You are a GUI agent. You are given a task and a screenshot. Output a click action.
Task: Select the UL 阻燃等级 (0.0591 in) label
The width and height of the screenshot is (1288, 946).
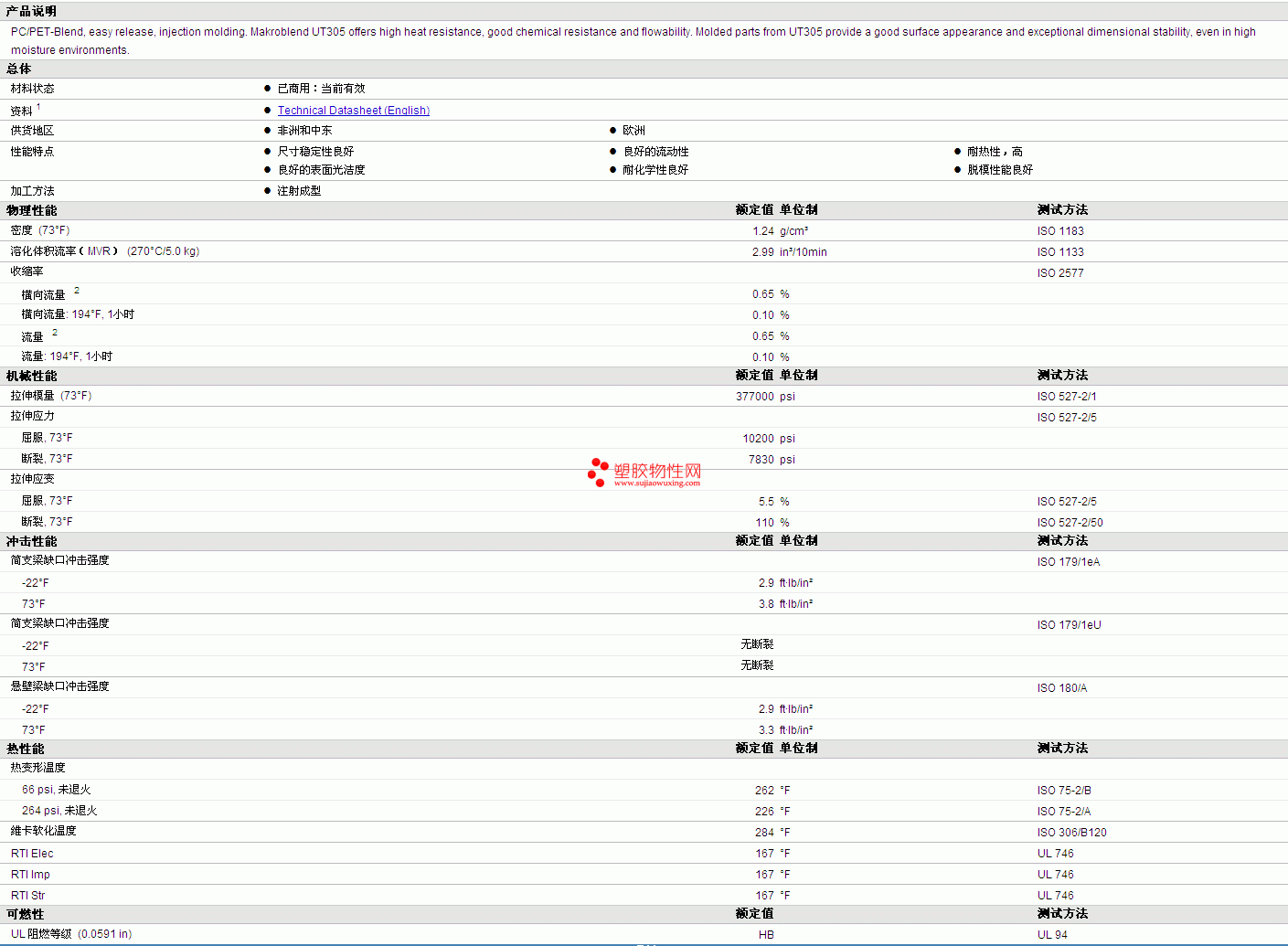[71, 934]
